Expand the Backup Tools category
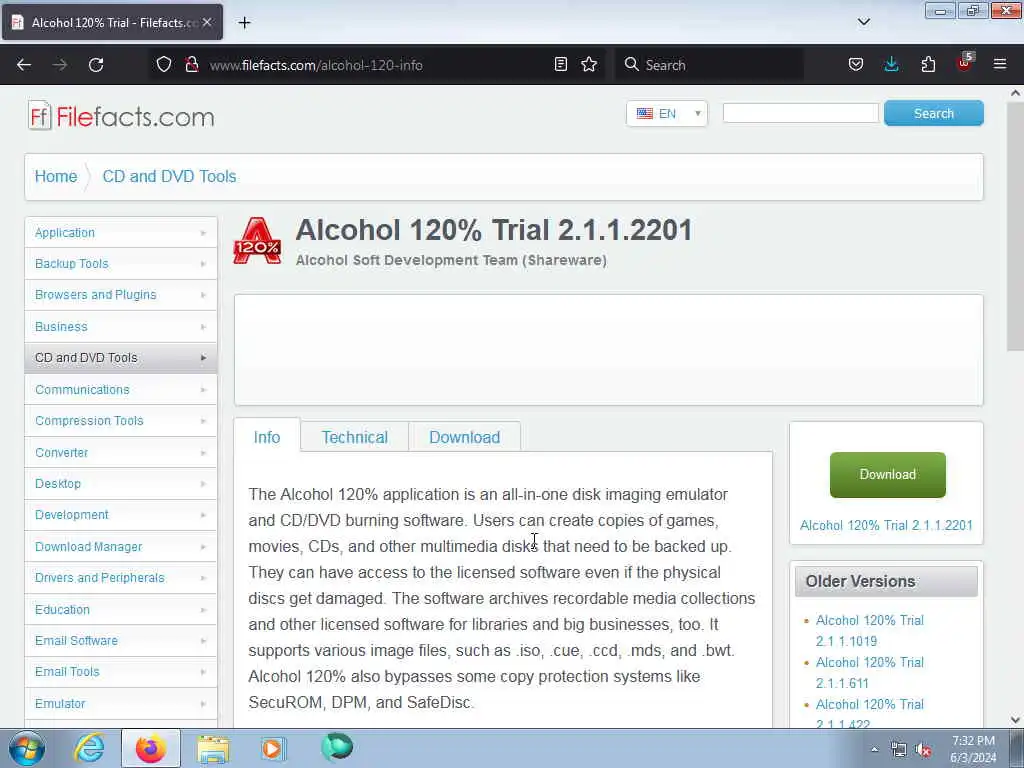 (x=121, y=264)
